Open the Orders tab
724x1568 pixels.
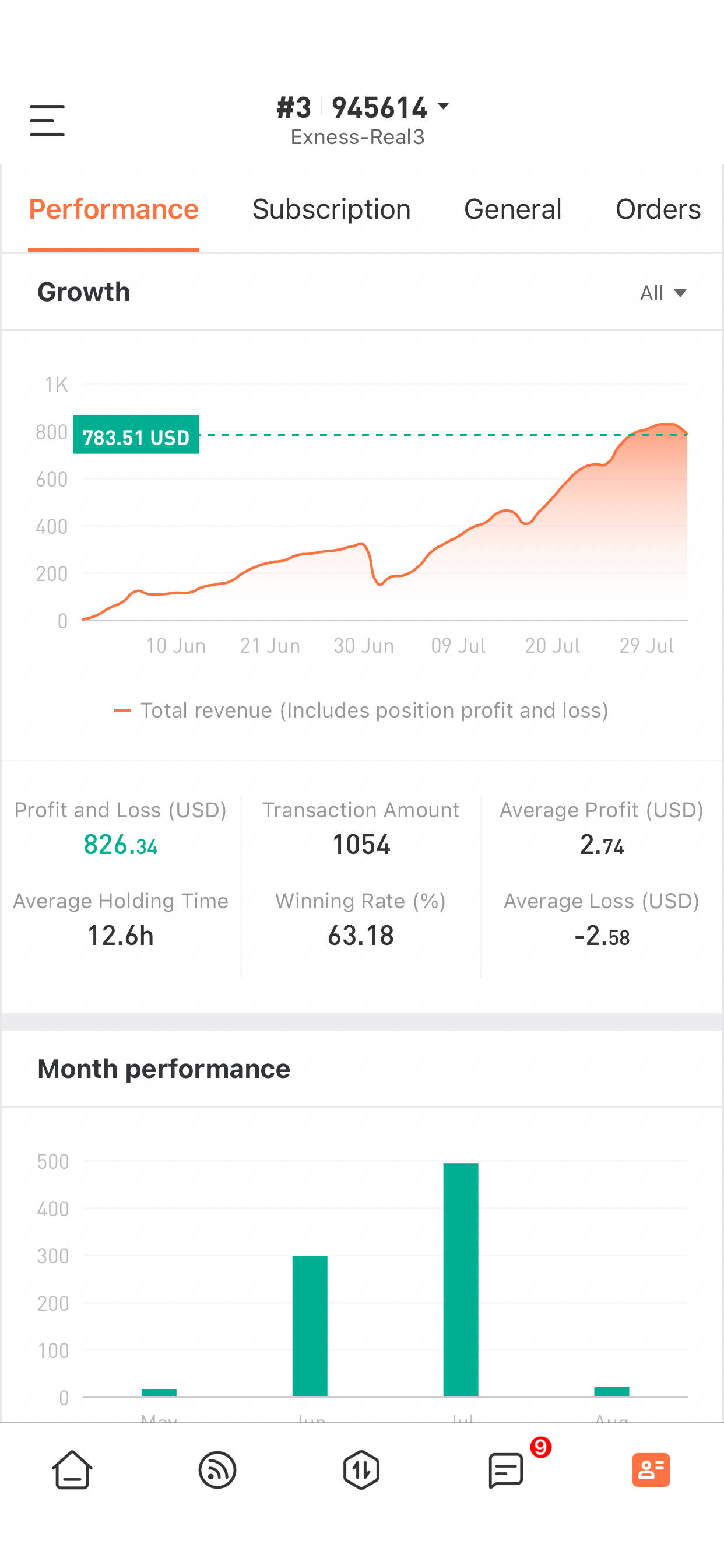(658, 209)
